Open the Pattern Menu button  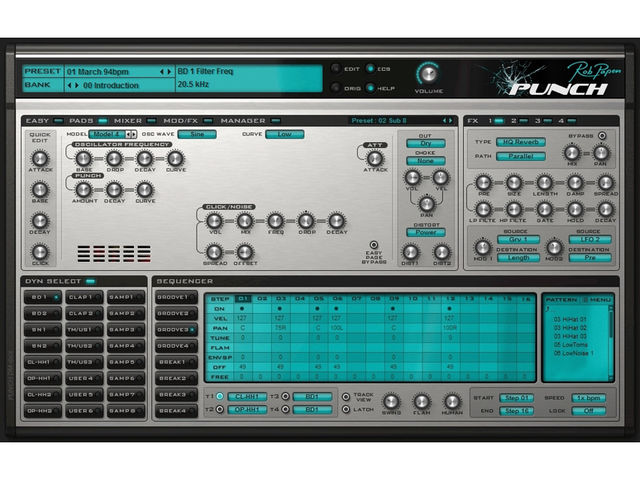(597, 300)
